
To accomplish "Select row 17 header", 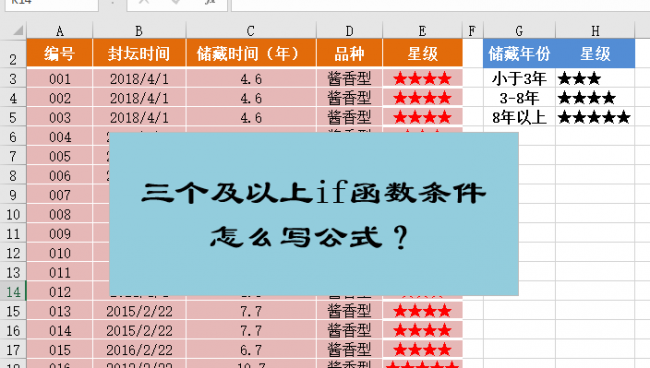I will (13, 350).
